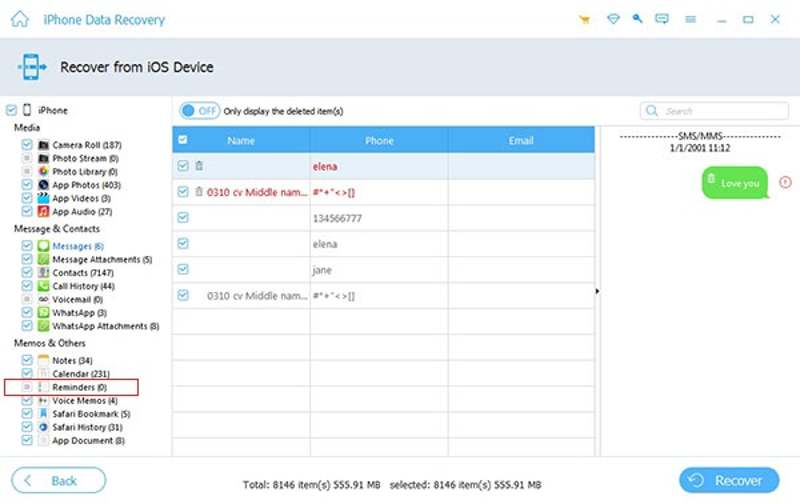Open WhatsApp category in sidebar
The width and height of the screenshot is (800, 504).
click(x=72, y=313)
